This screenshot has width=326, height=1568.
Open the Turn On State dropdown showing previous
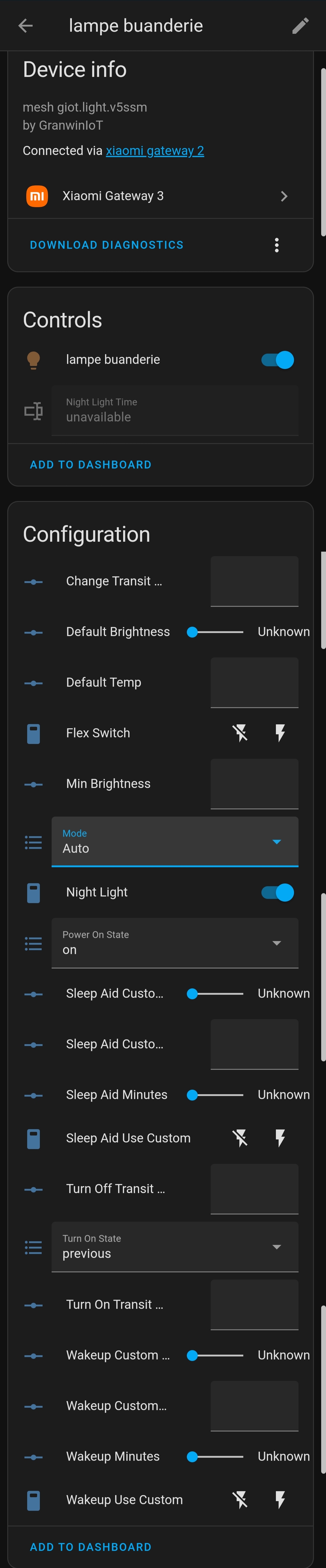(175, 1247)
